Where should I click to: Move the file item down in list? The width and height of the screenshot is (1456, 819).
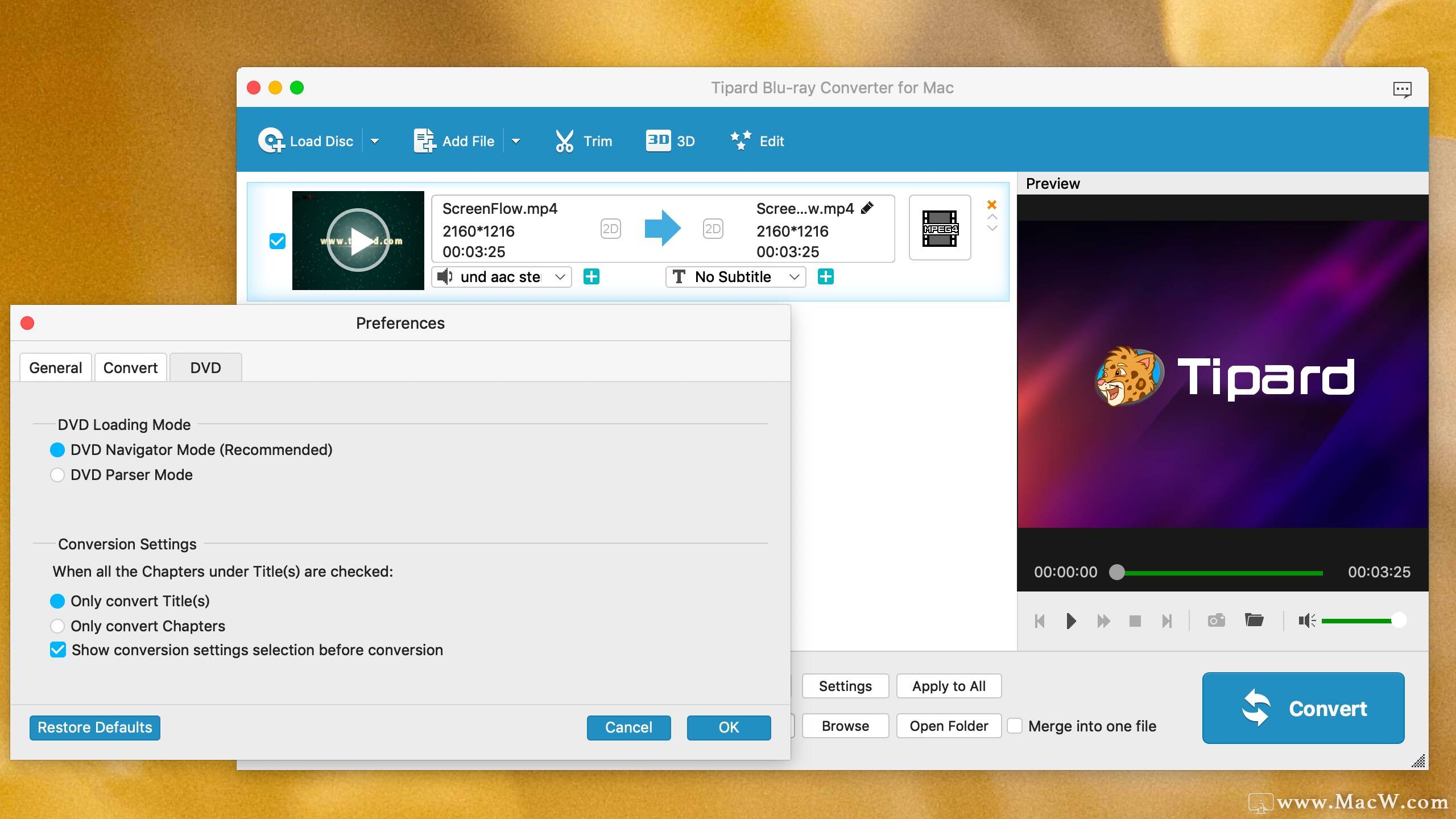click(992, 229)
